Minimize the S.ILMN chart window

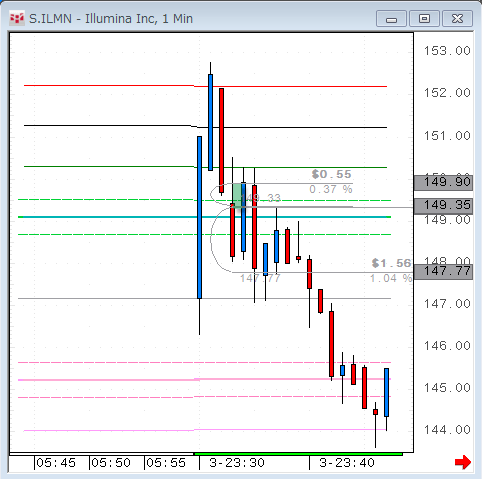coord(391,18)
